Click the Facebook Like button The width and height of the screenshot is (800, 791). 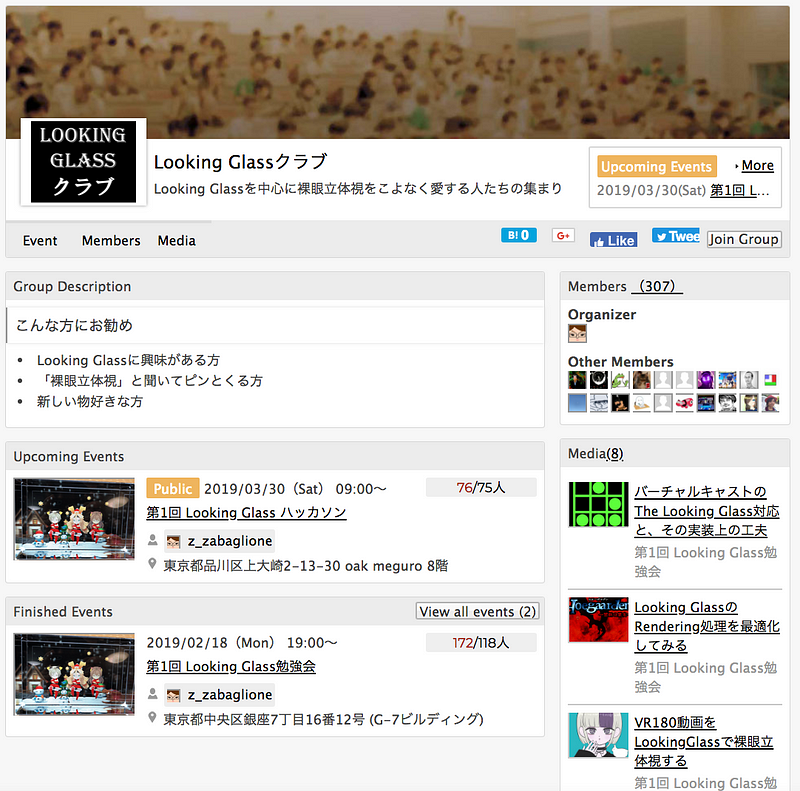614,240
